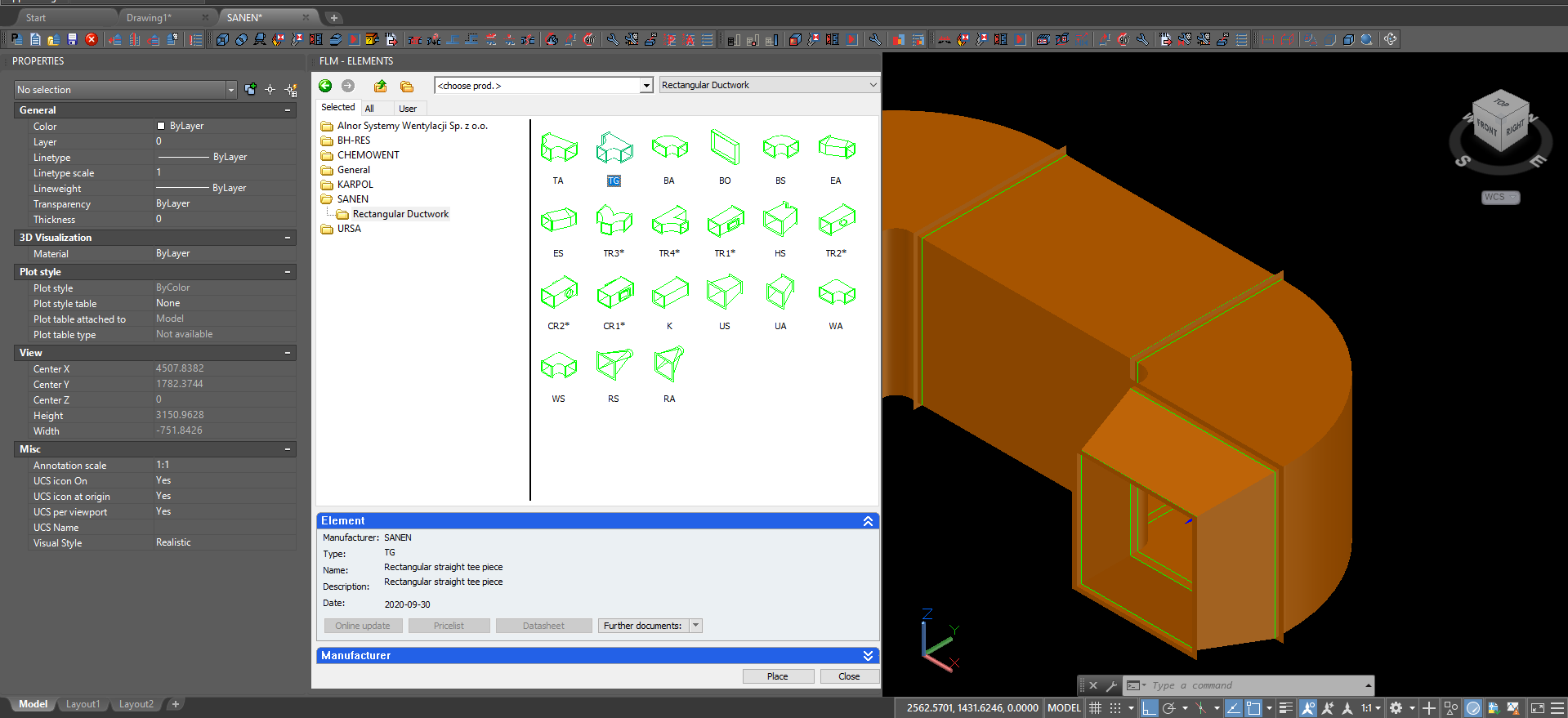The height and width of the screenshot is (718, 1568).
Task: Select the KARPOL folder in the tree
Action: tap(355, 185)
